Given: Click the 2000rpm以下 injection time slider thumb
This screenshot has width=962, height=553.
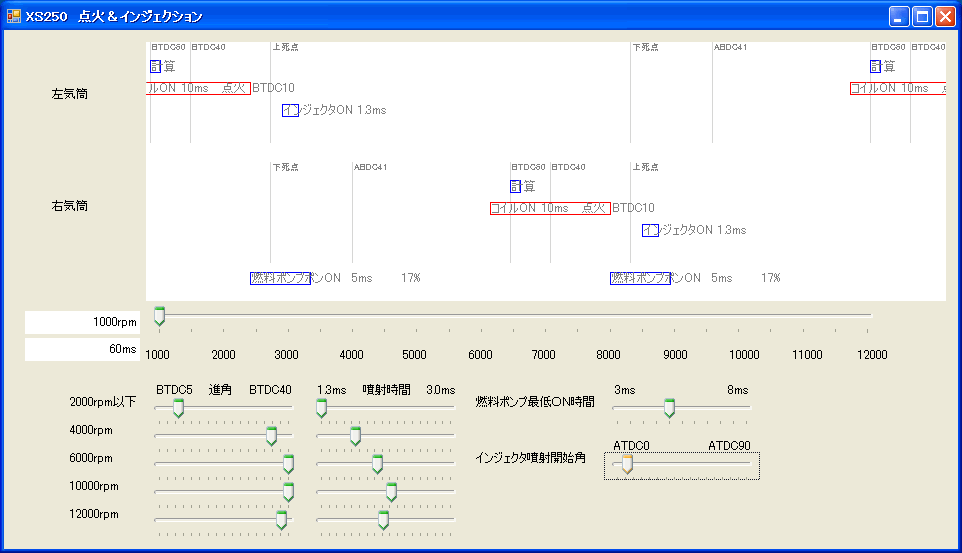Looking at the screenshot, I should (x=321, y=408).
